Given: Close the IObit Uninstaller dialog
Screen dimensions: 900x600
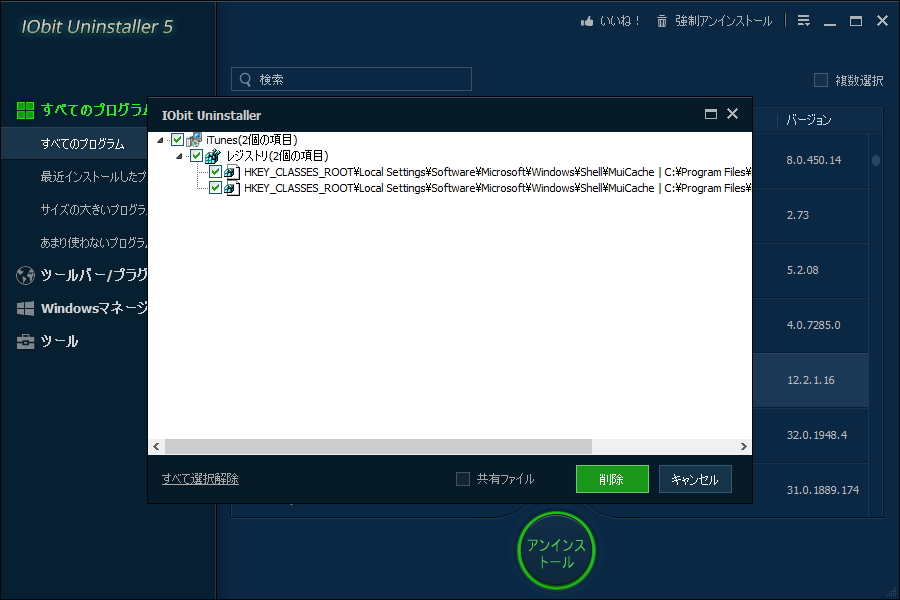Looking at the screenshot, I should click(732, 114).
